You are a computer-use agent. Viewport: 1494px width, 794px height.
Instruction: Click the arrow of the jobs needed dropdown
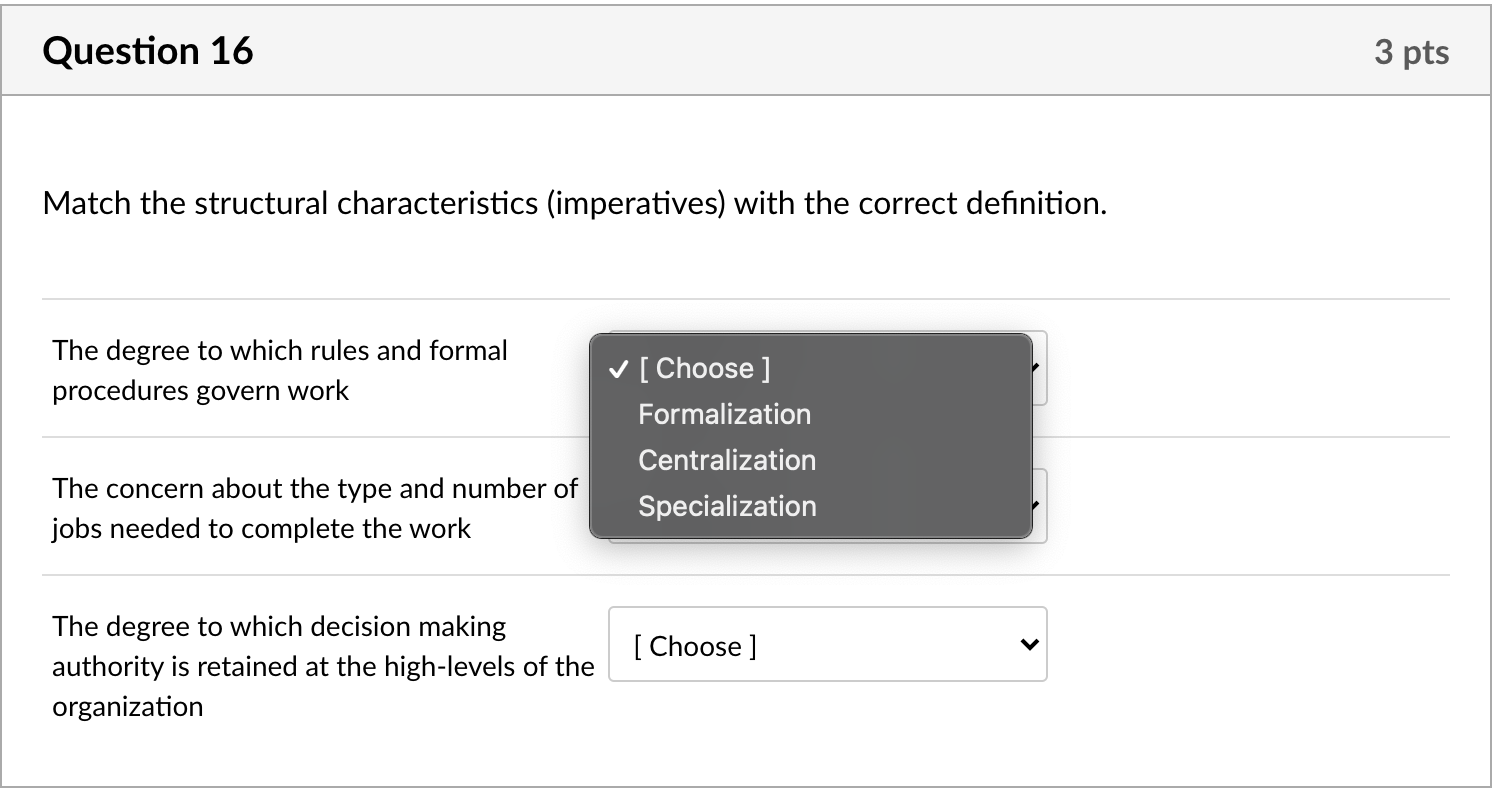1038,506
